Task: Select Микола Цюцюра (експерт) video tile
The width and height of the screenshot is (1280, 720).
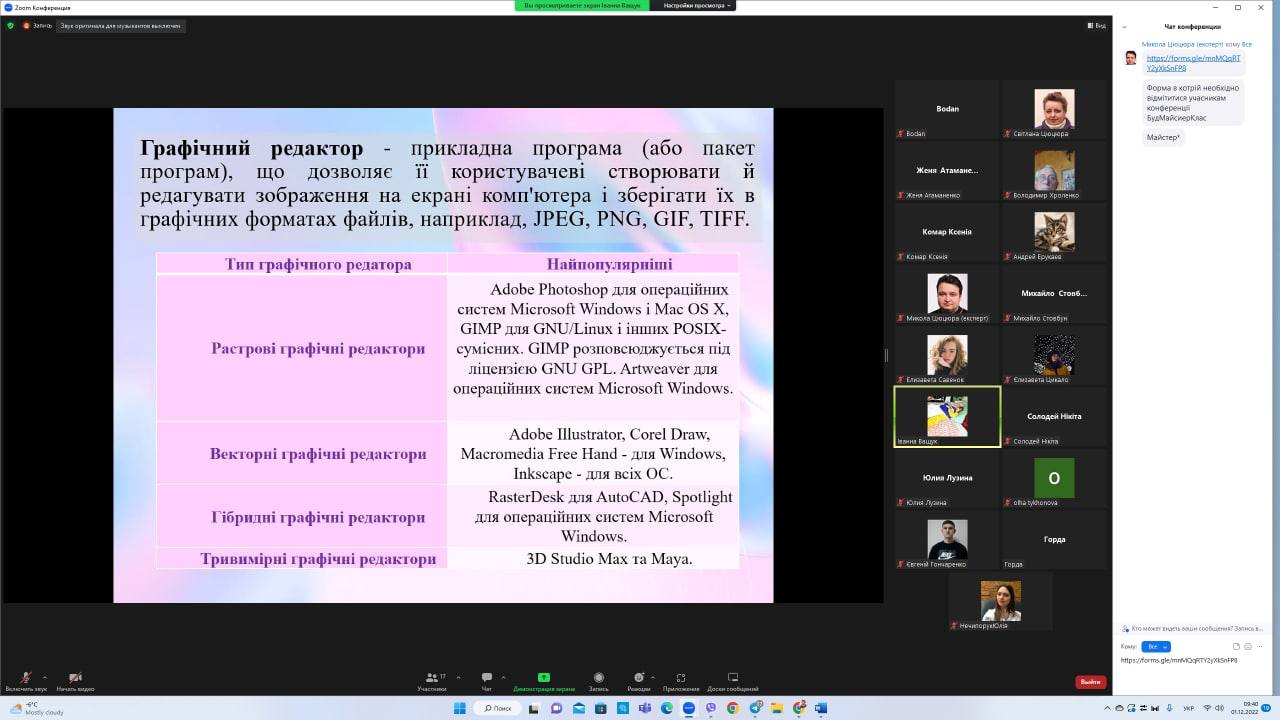Action: pos(947,294)
